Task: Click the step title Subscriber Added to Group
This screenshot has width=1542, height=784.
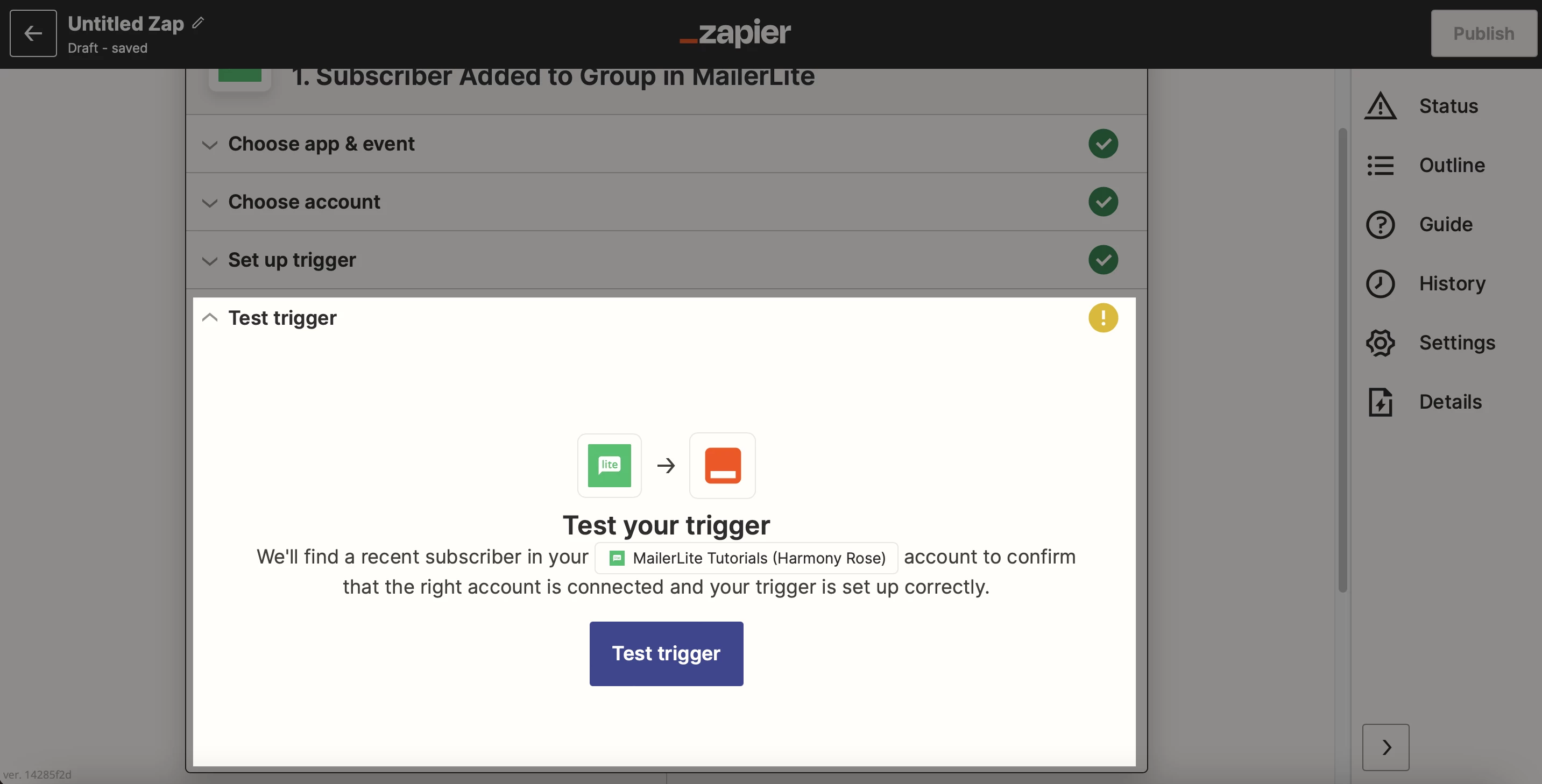Action: pyautogui.click(x=553, y=78)
